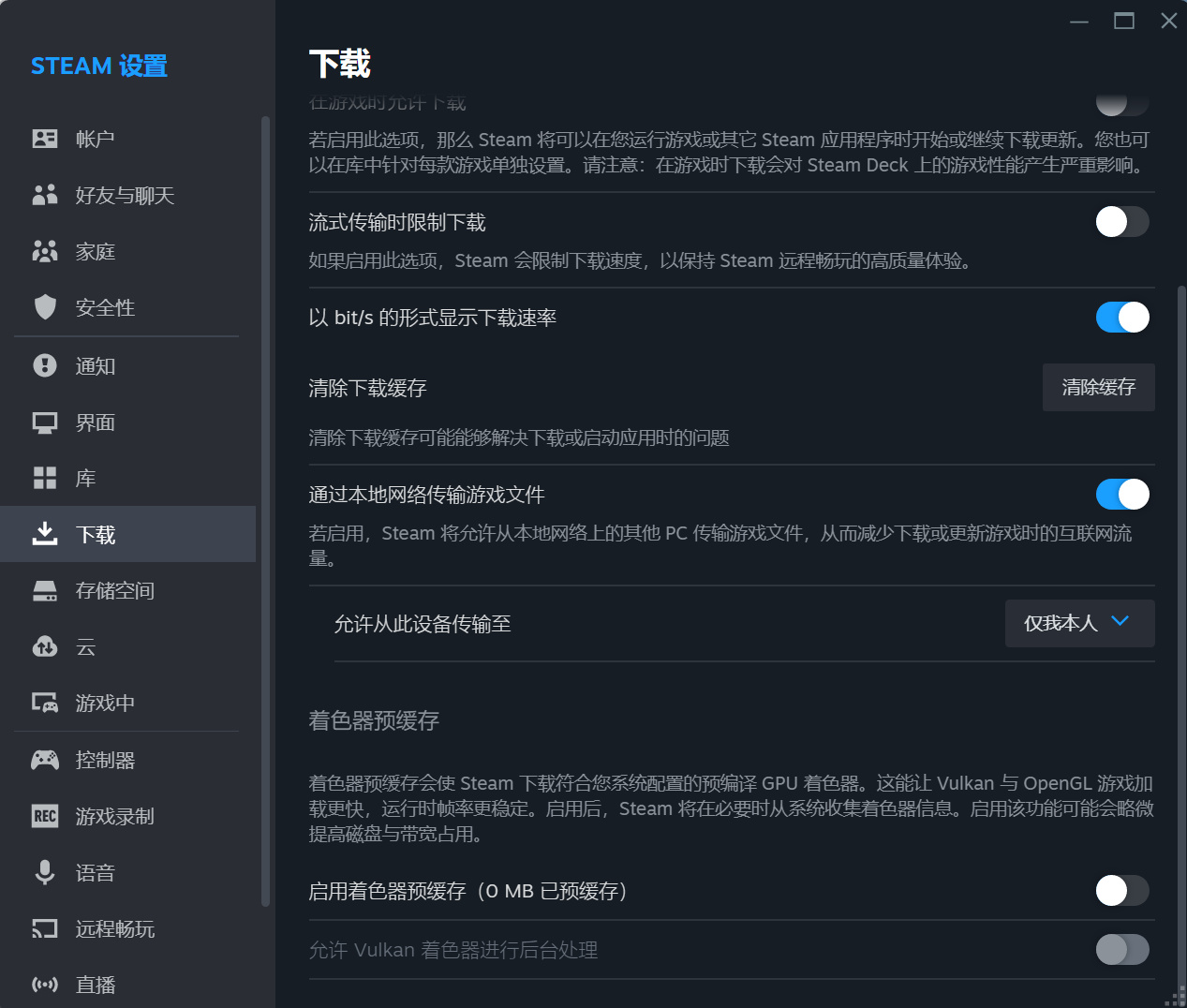Select the 库 grid icon
This screenshot has width=1187, height=1008.
[x=45, y=478]
